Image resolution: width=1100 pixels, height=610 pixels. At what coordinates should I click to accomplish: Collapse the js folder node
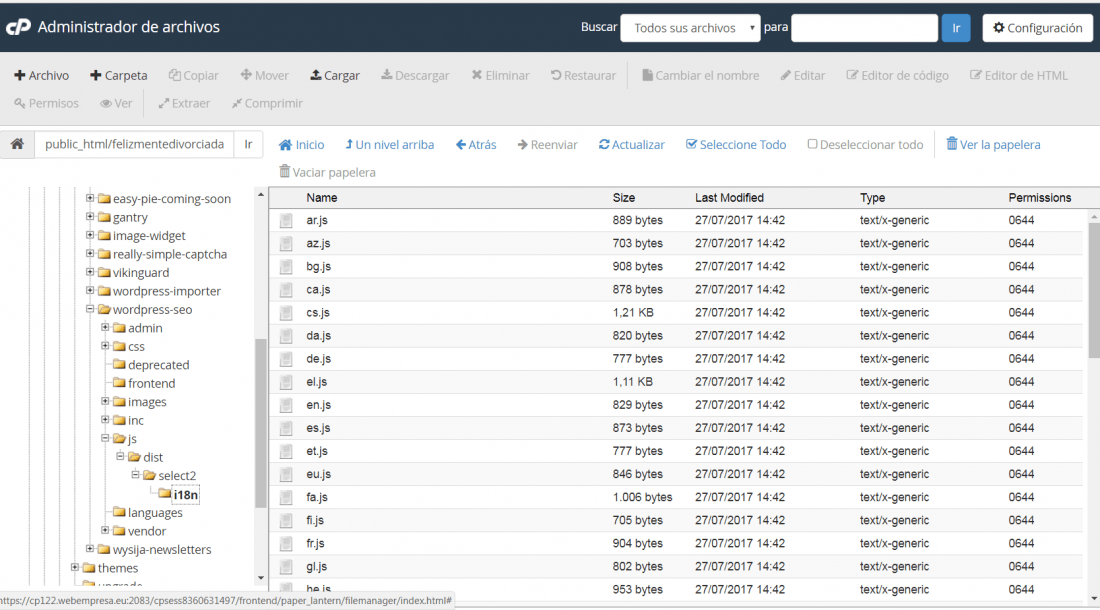tap(105, 438)
